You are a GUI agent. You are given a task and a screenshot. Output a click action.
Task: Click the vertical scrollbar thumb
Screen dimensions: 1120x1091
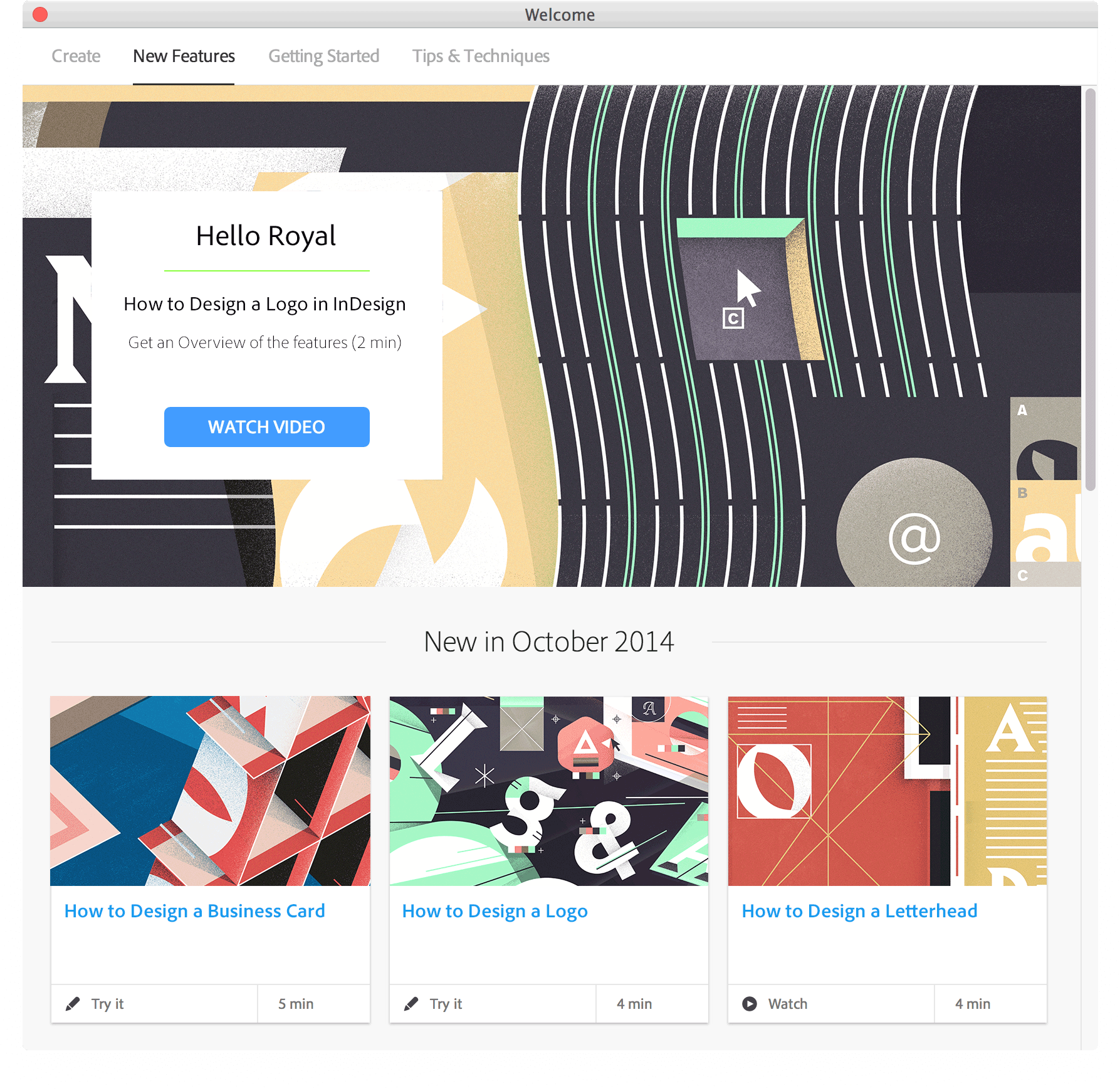[x=1091, y=290]
